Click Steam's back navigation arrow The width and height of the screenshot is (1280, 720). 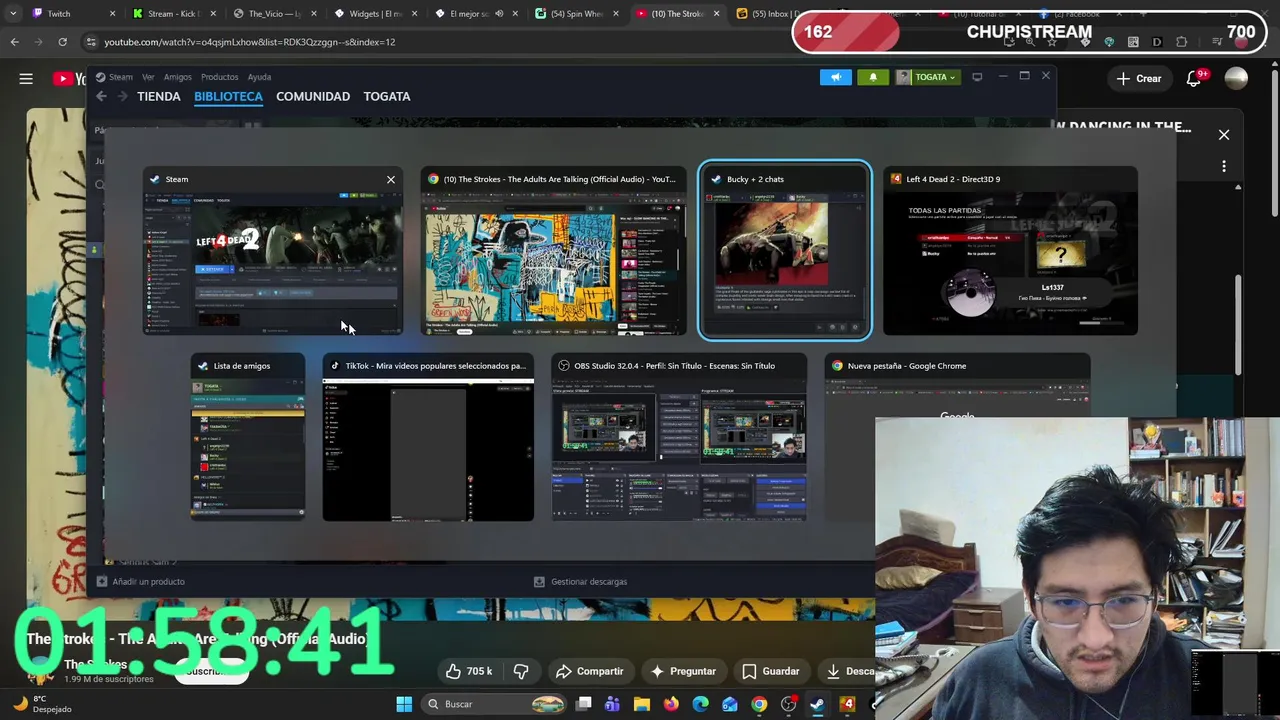point(101,96)
